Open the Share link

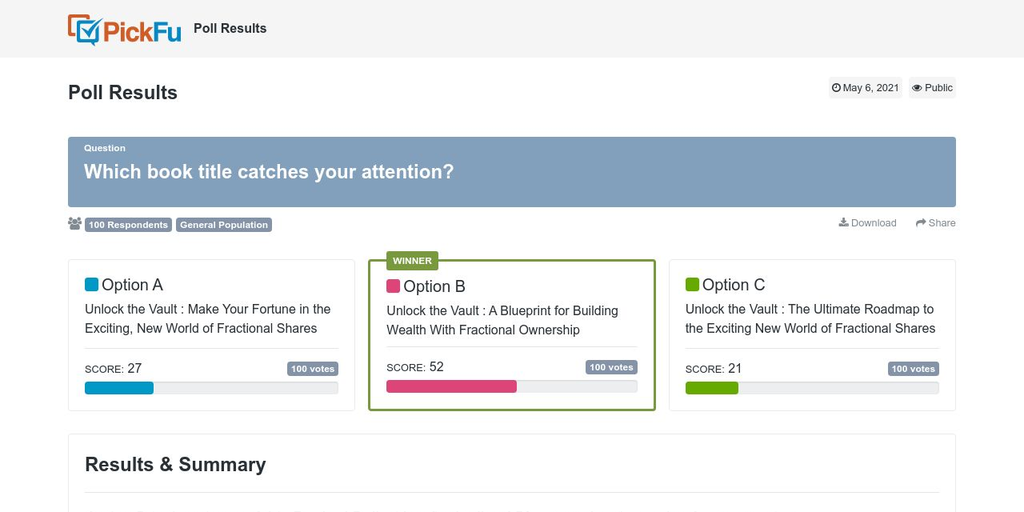936,223
